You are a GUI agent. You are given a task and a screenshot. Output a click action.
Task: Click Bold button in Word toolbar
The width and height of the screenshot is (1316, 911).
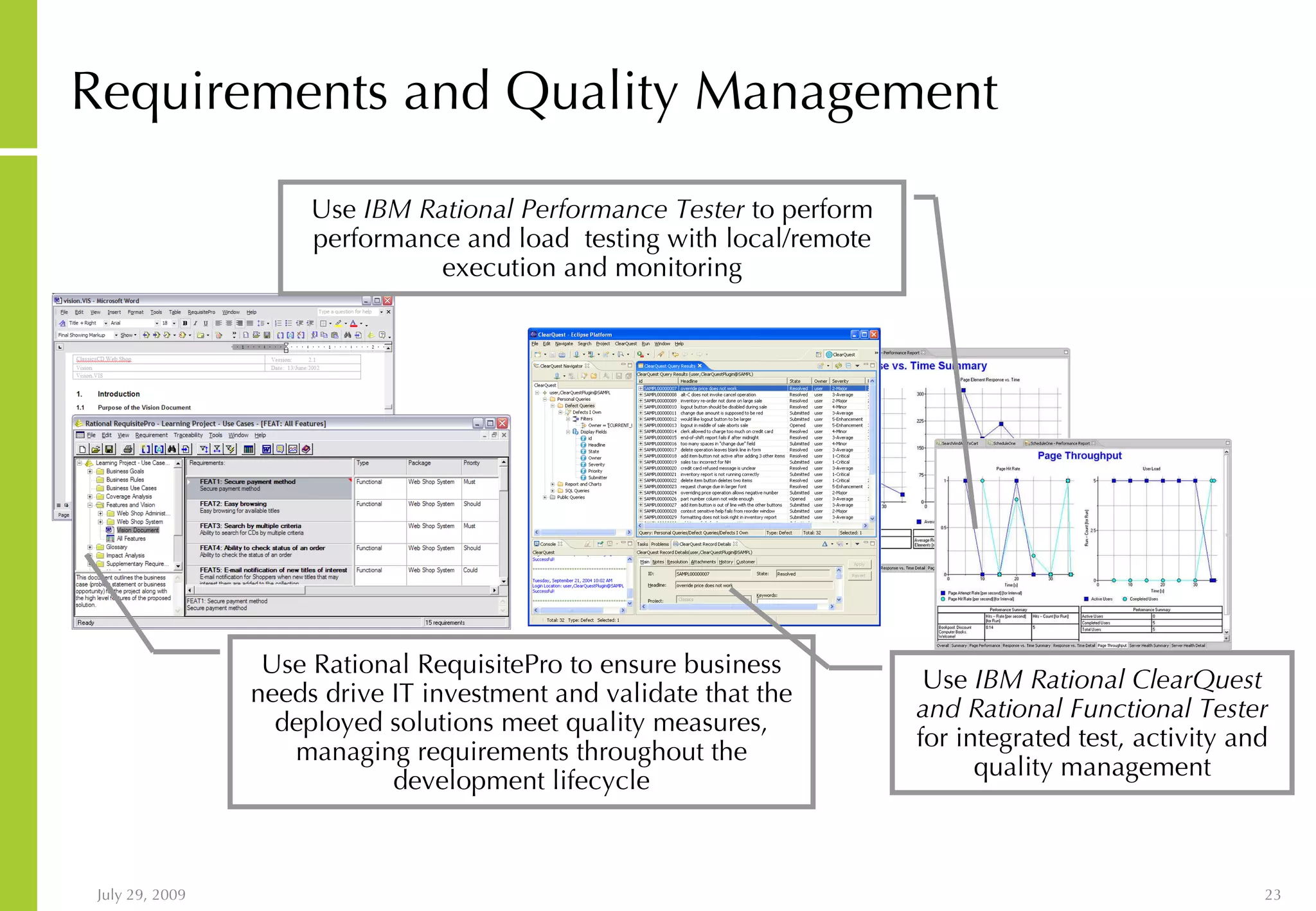(x=185, y=323)
